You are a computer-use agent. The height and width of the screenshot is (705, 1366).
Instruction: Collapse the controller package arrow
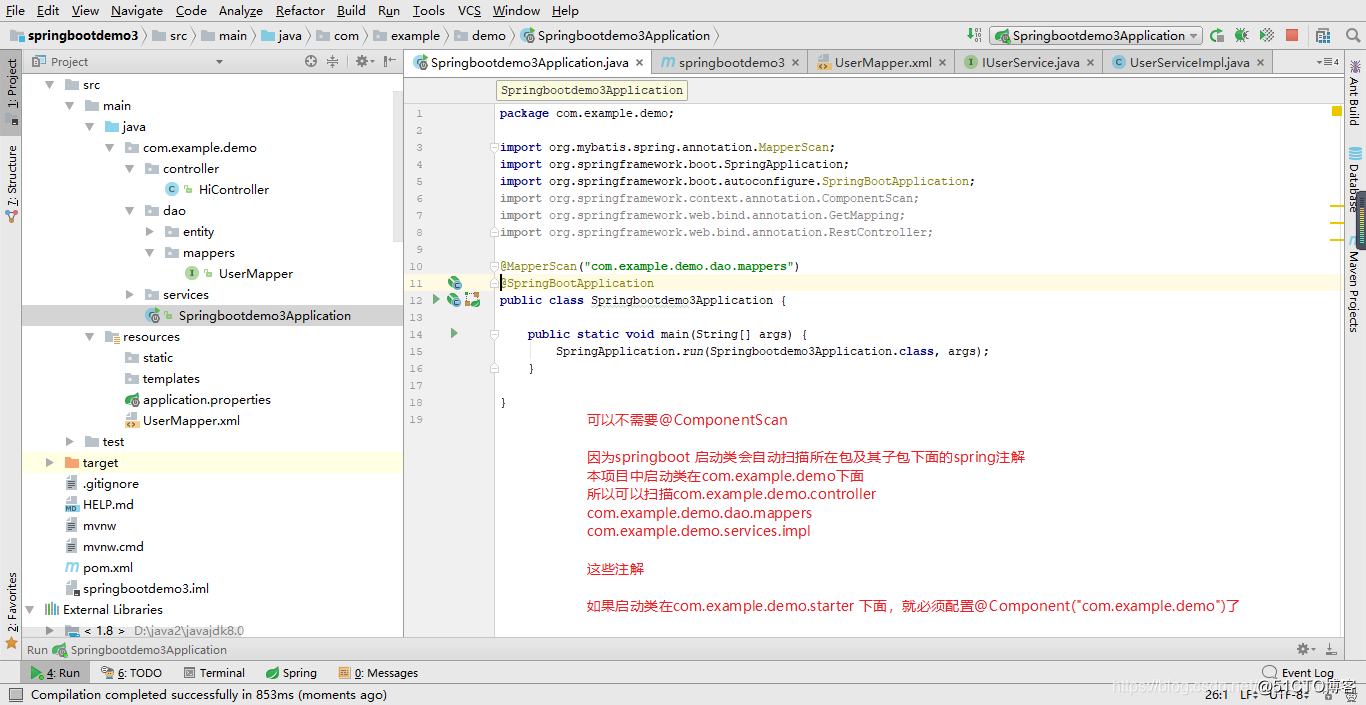pos(129,169)
